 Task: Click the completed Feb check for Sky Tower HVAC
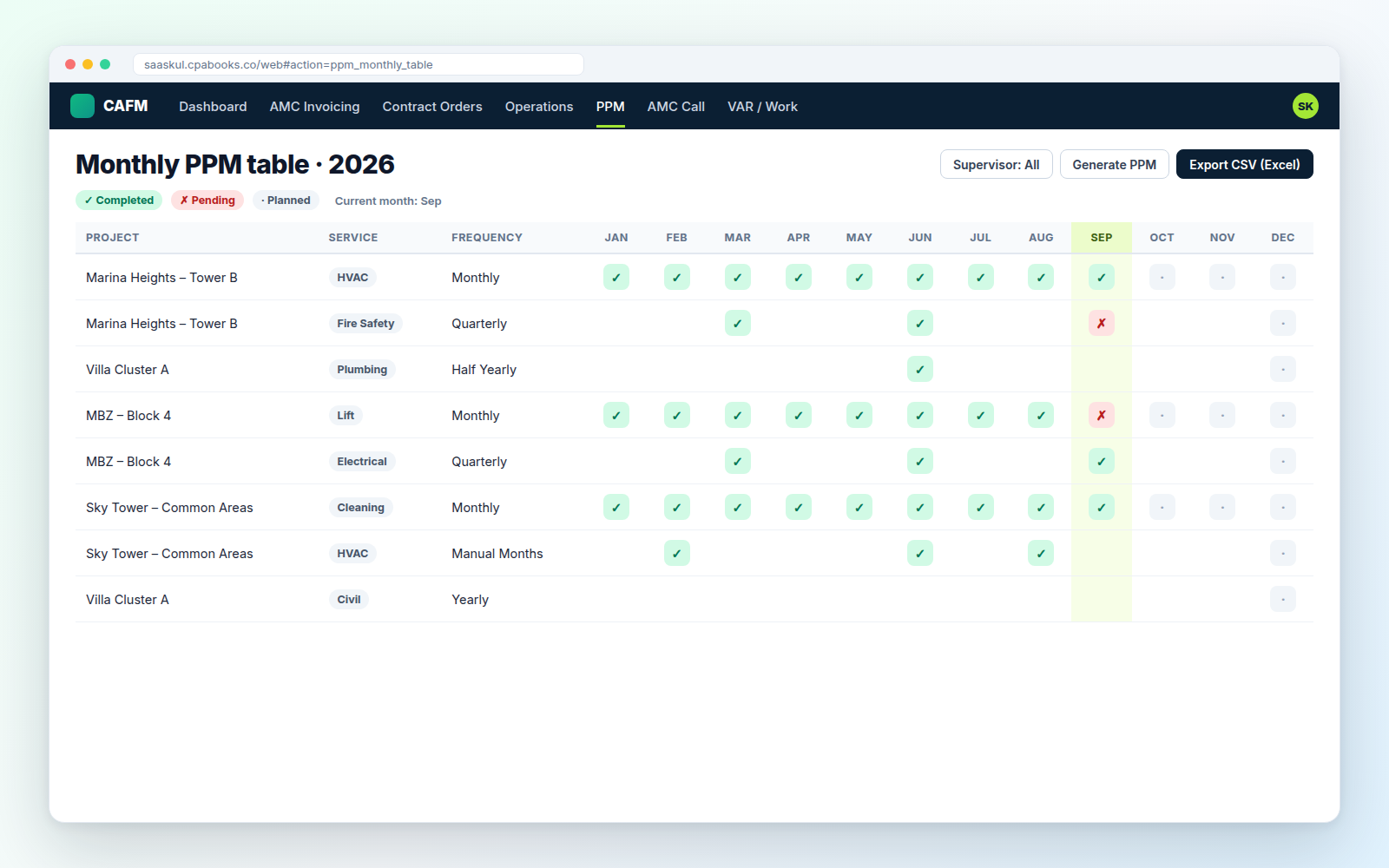pos(677,553)
